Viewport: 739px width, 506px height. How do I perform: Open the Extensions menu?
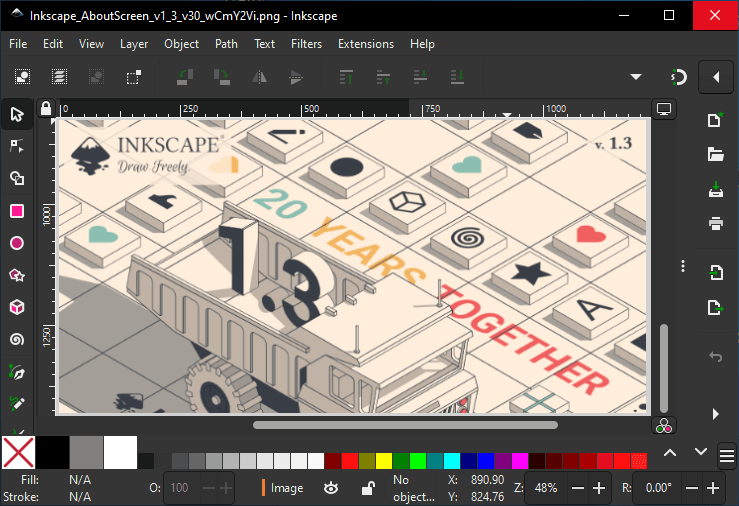(365, 44)
